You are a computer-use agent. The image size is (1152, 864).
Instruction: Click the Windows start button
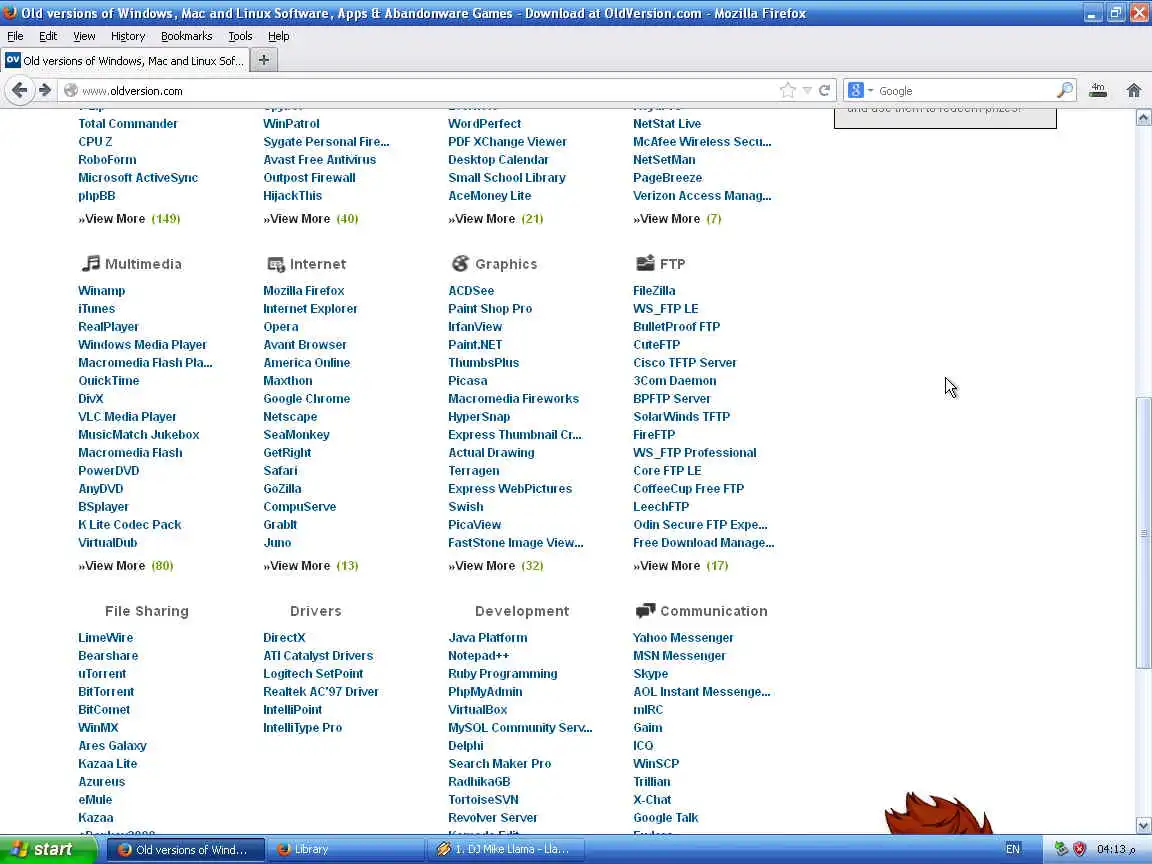48,849
